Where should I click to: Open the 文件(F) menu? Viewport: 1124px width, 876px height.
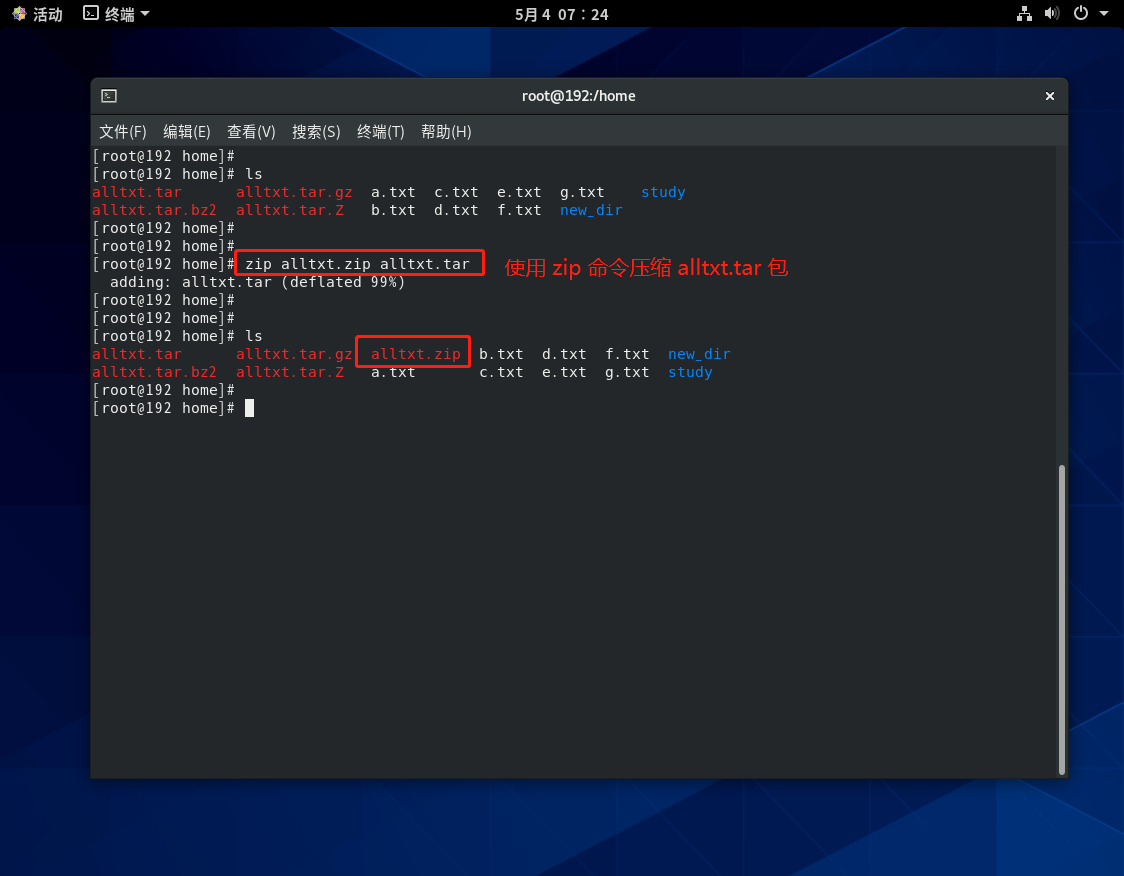coord(123,132)
